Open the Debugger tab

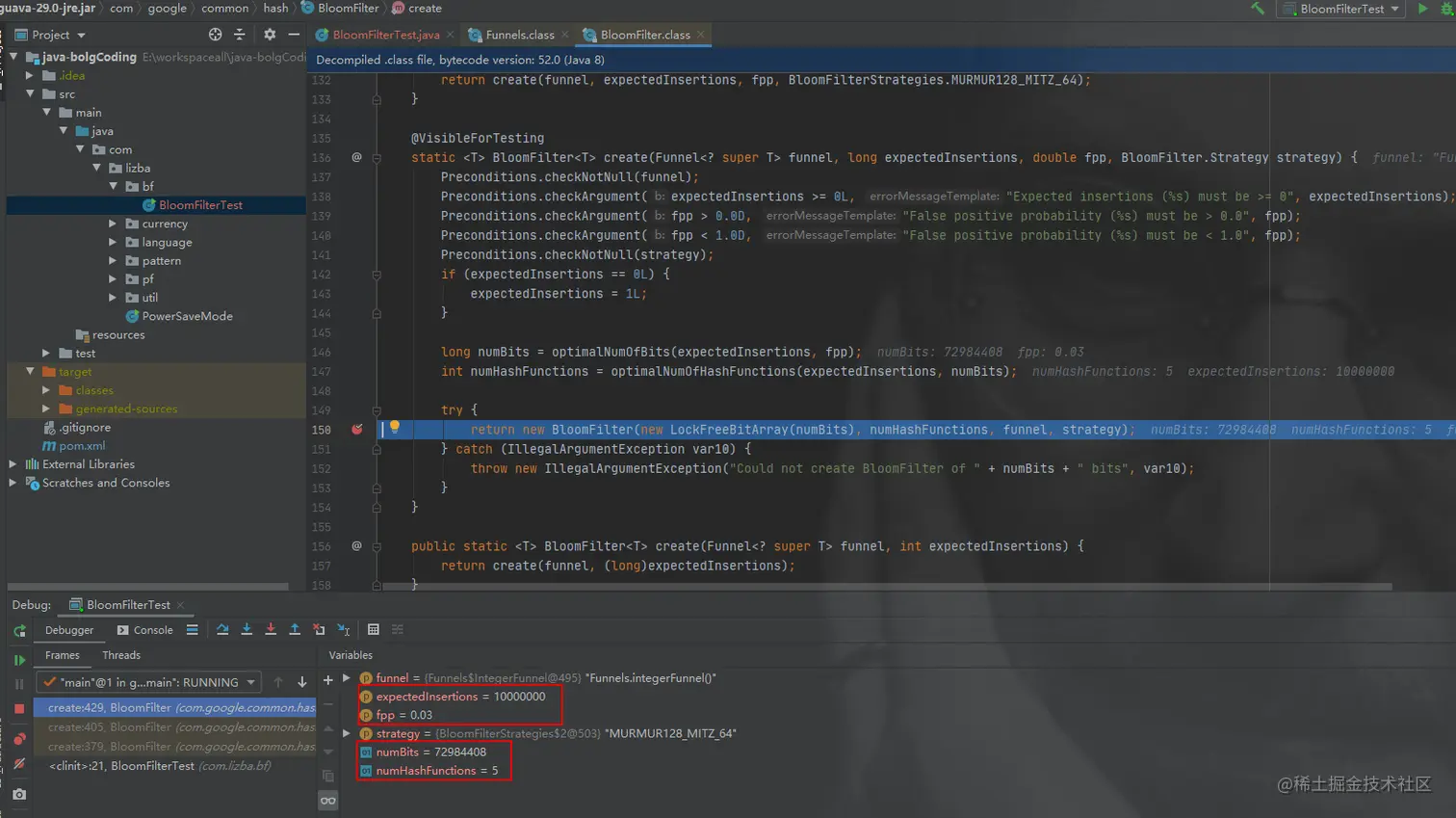[x=69, y=630]
